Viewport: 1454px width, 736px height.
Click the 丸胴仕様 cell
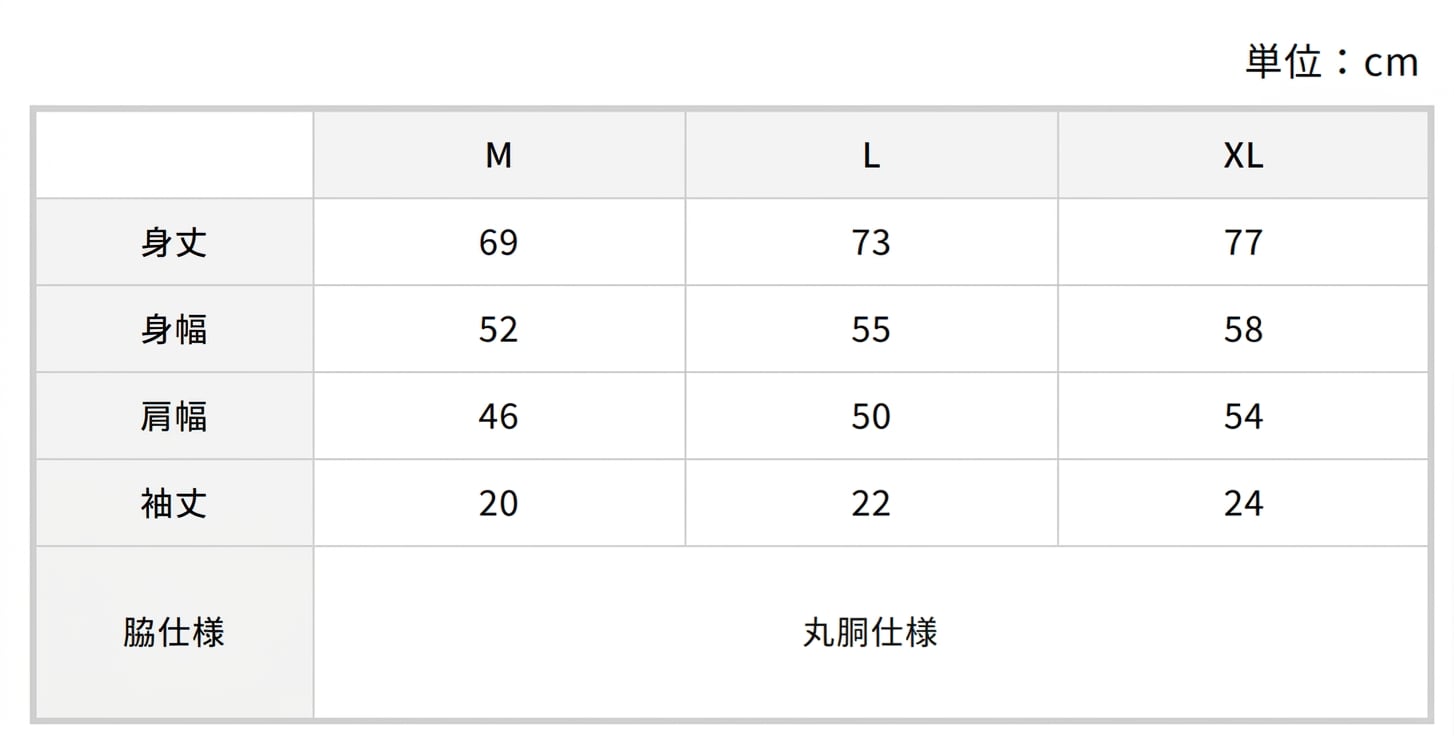(870, 632)
